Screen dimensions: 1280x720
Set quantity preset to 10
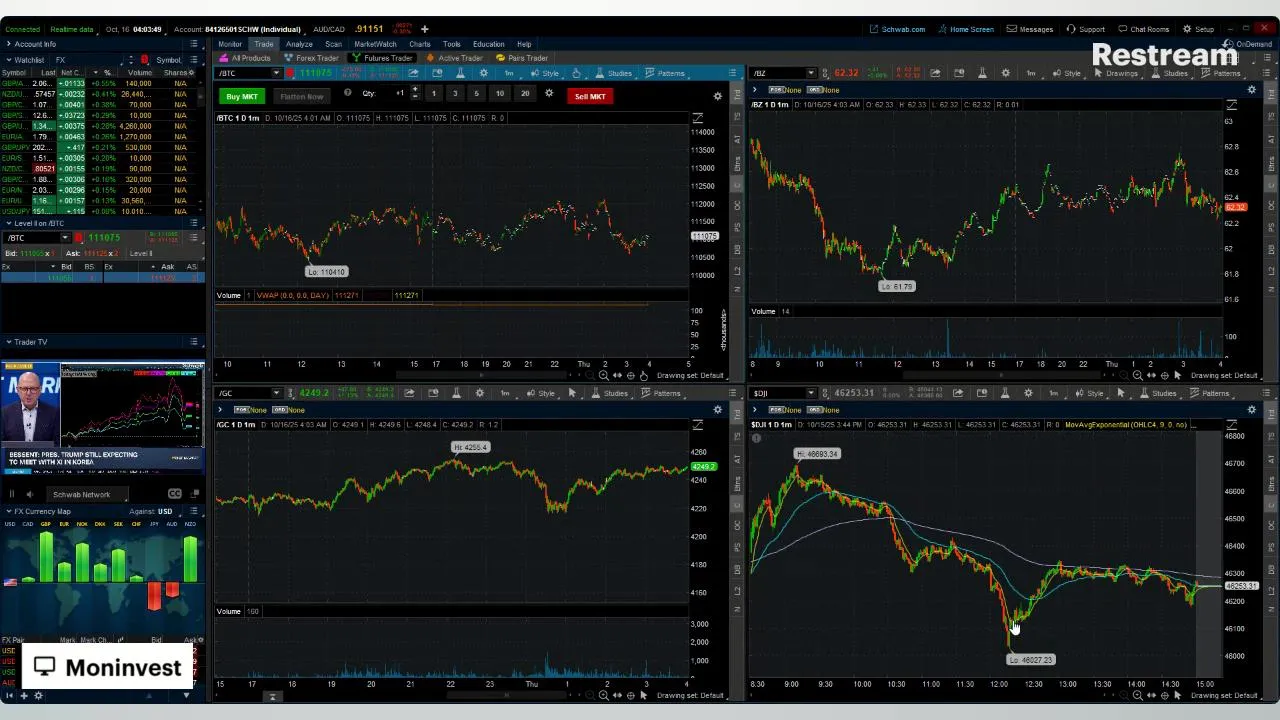pos(499,94)
